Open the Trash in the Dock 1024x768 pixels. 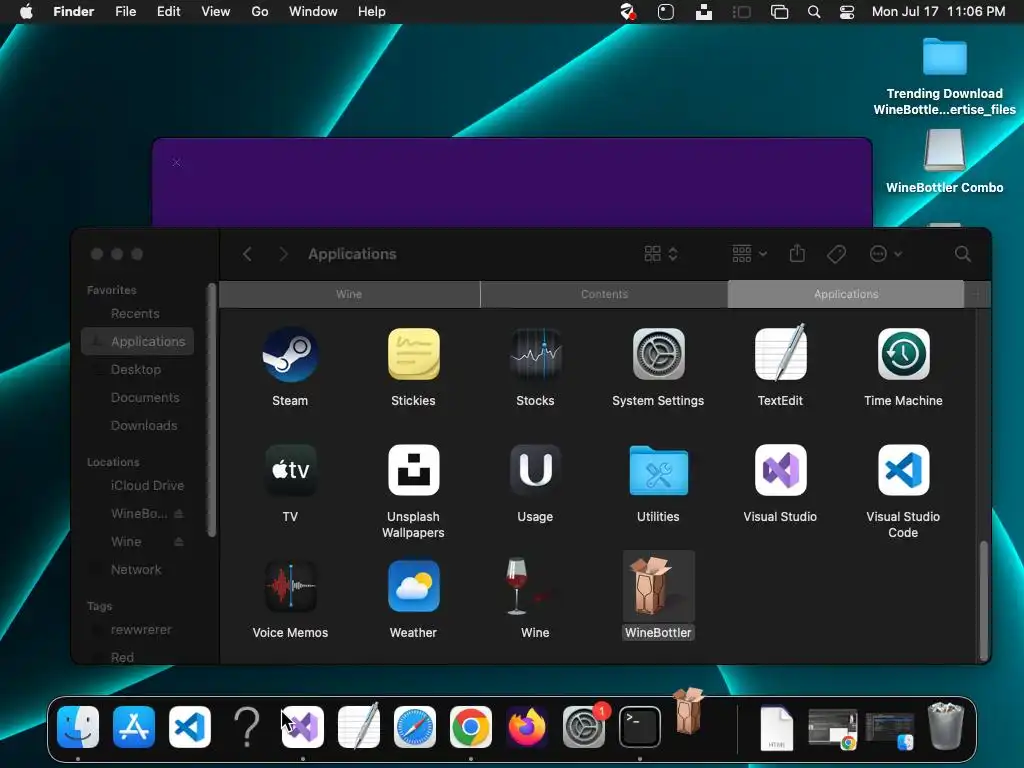946,726
